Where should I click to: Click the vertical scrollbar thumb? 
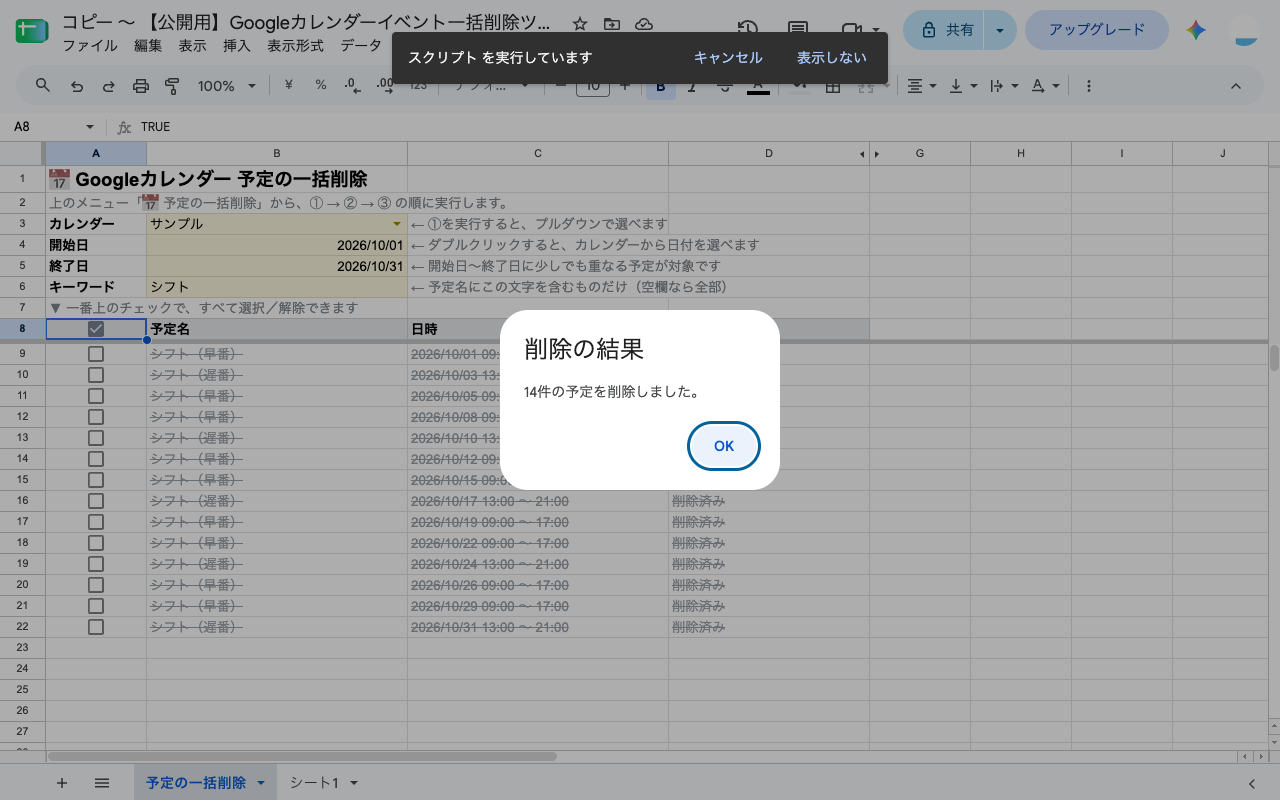(x=1274, y=358)
